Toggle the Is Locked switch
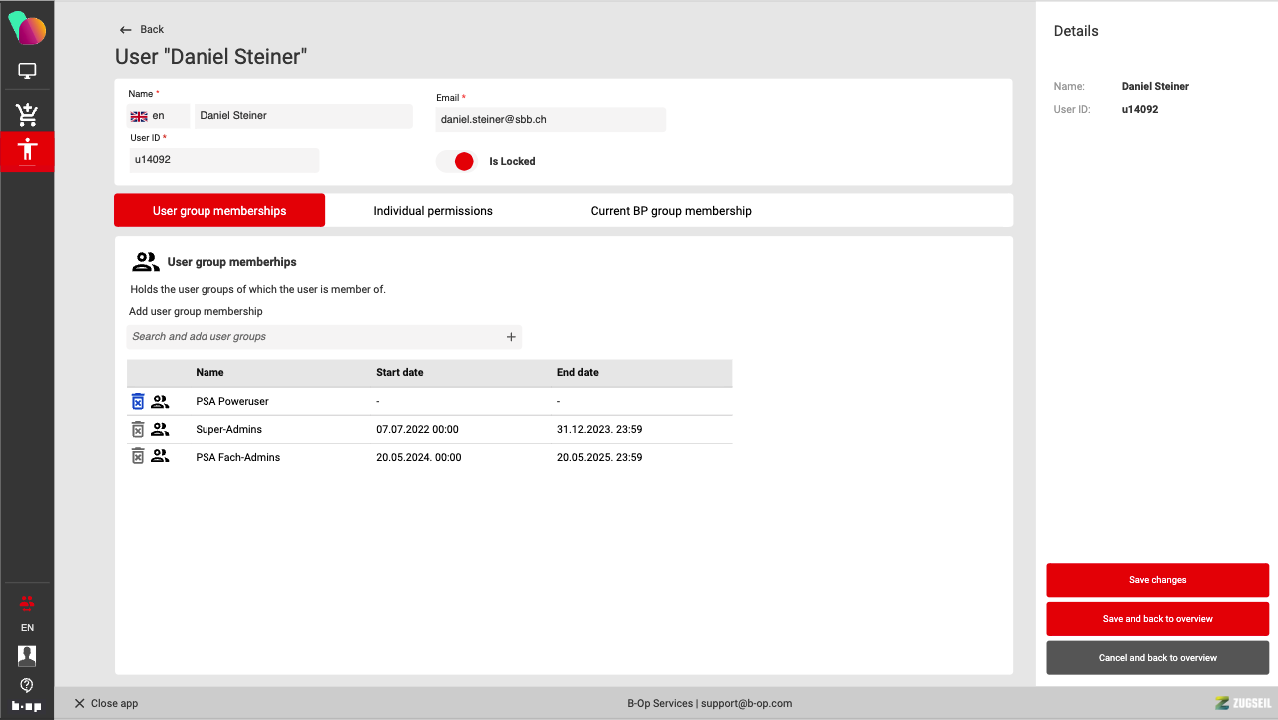 click(456, 161)
